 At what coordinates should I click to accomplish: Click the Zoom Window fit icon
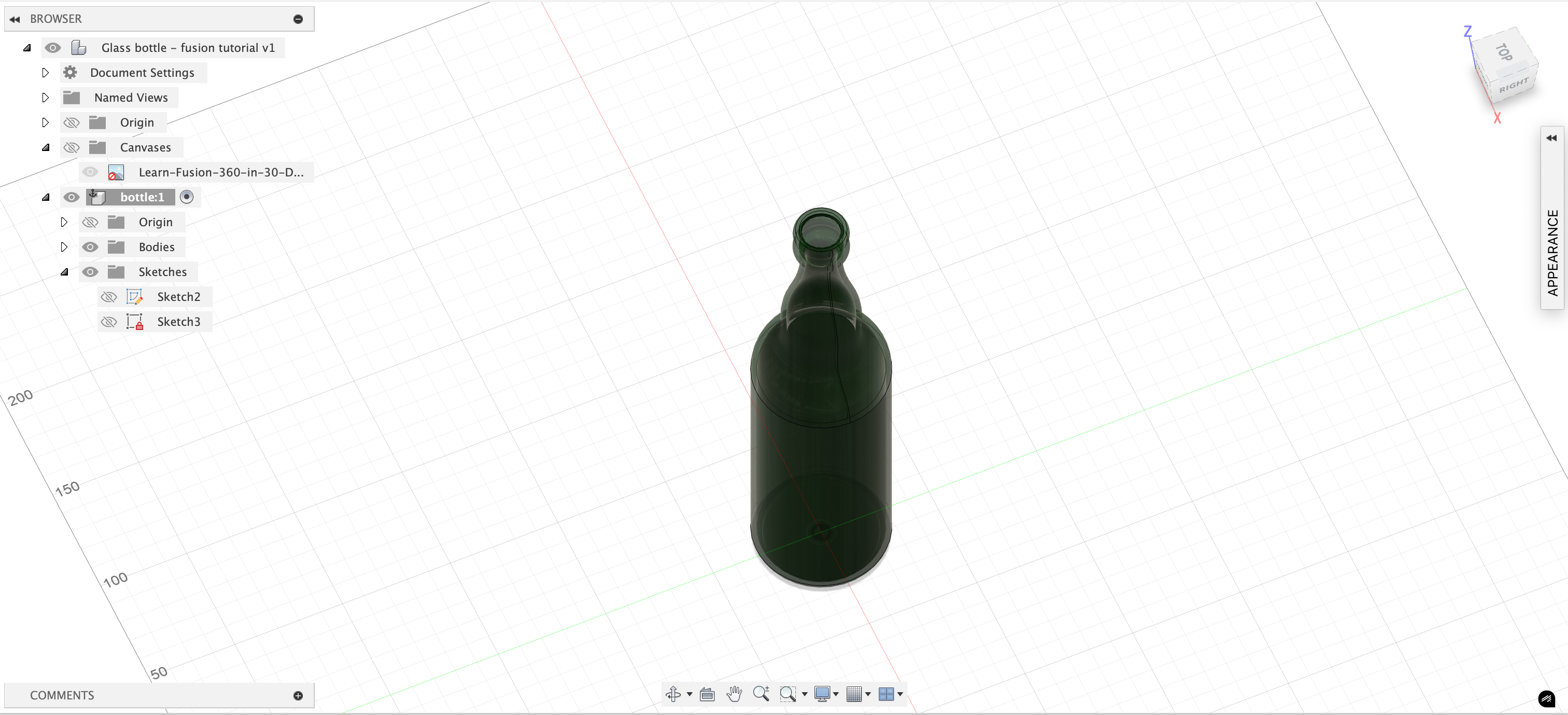(788, 694)
